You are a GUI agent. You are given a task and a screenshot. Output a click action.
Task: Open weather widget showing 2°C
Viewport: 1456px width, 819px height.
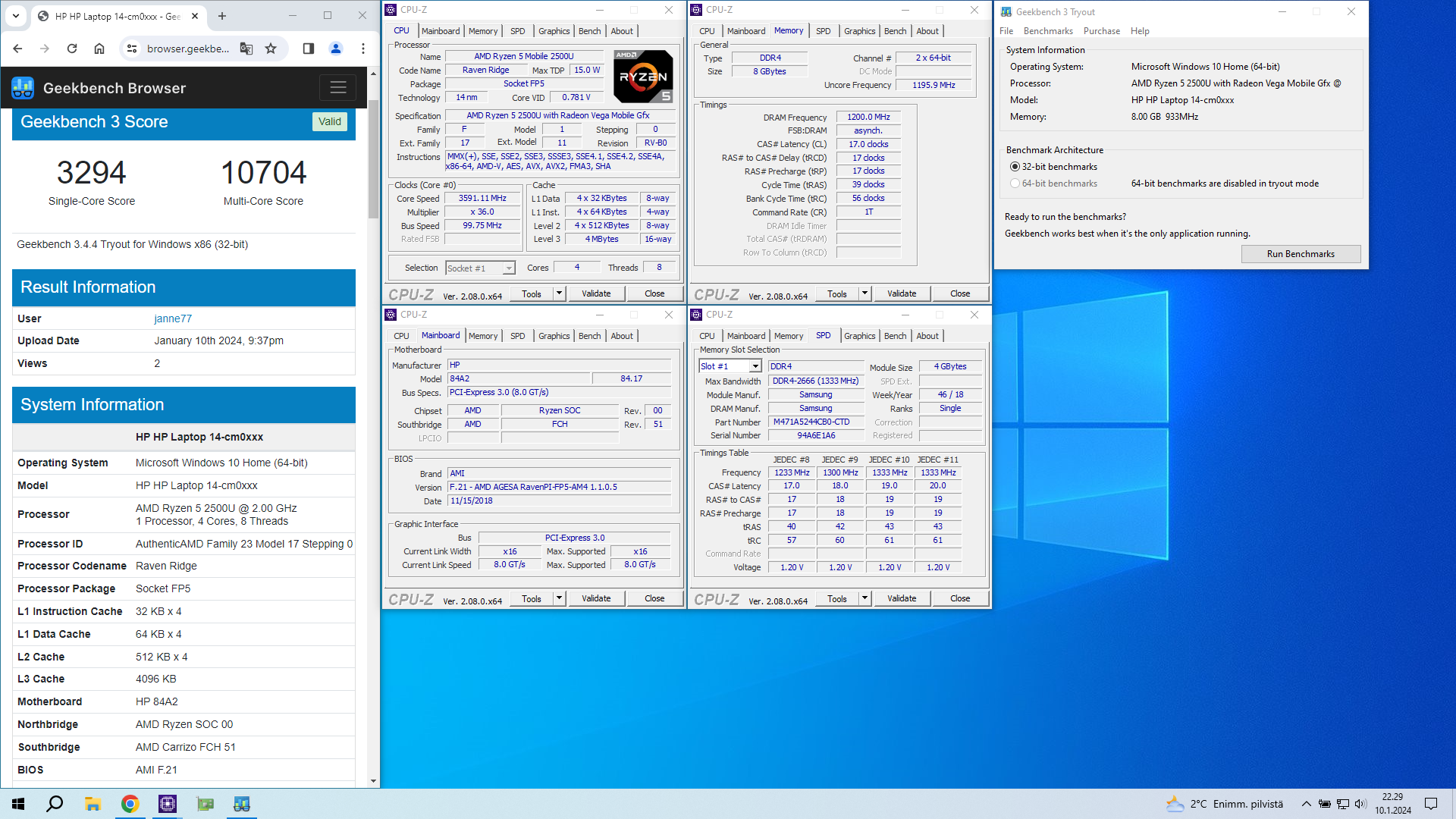[x=1224, y=804]
